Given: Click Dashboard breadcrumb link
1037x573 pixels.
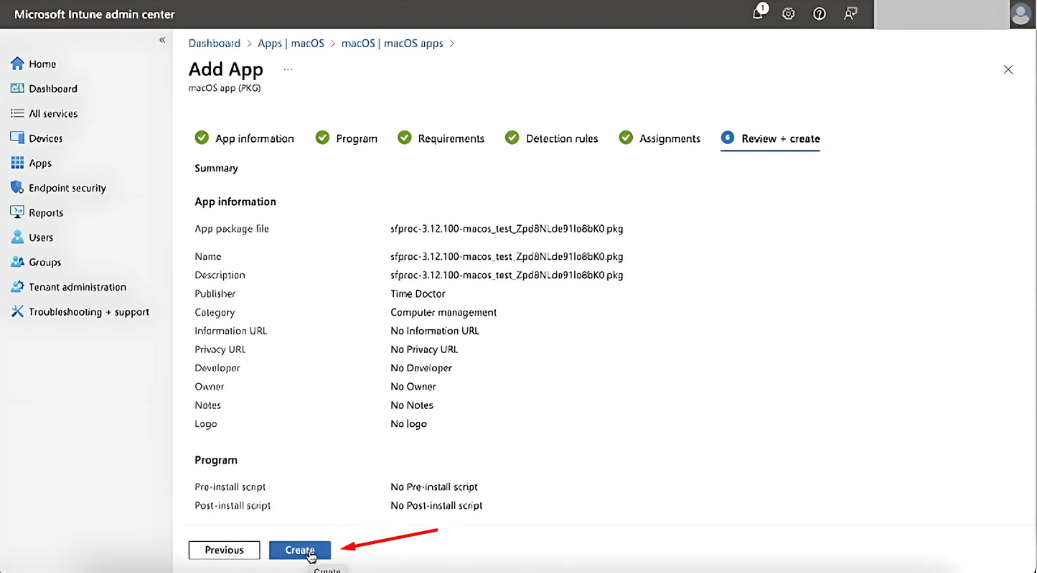Looking at the screenshot, I should 214,43.
